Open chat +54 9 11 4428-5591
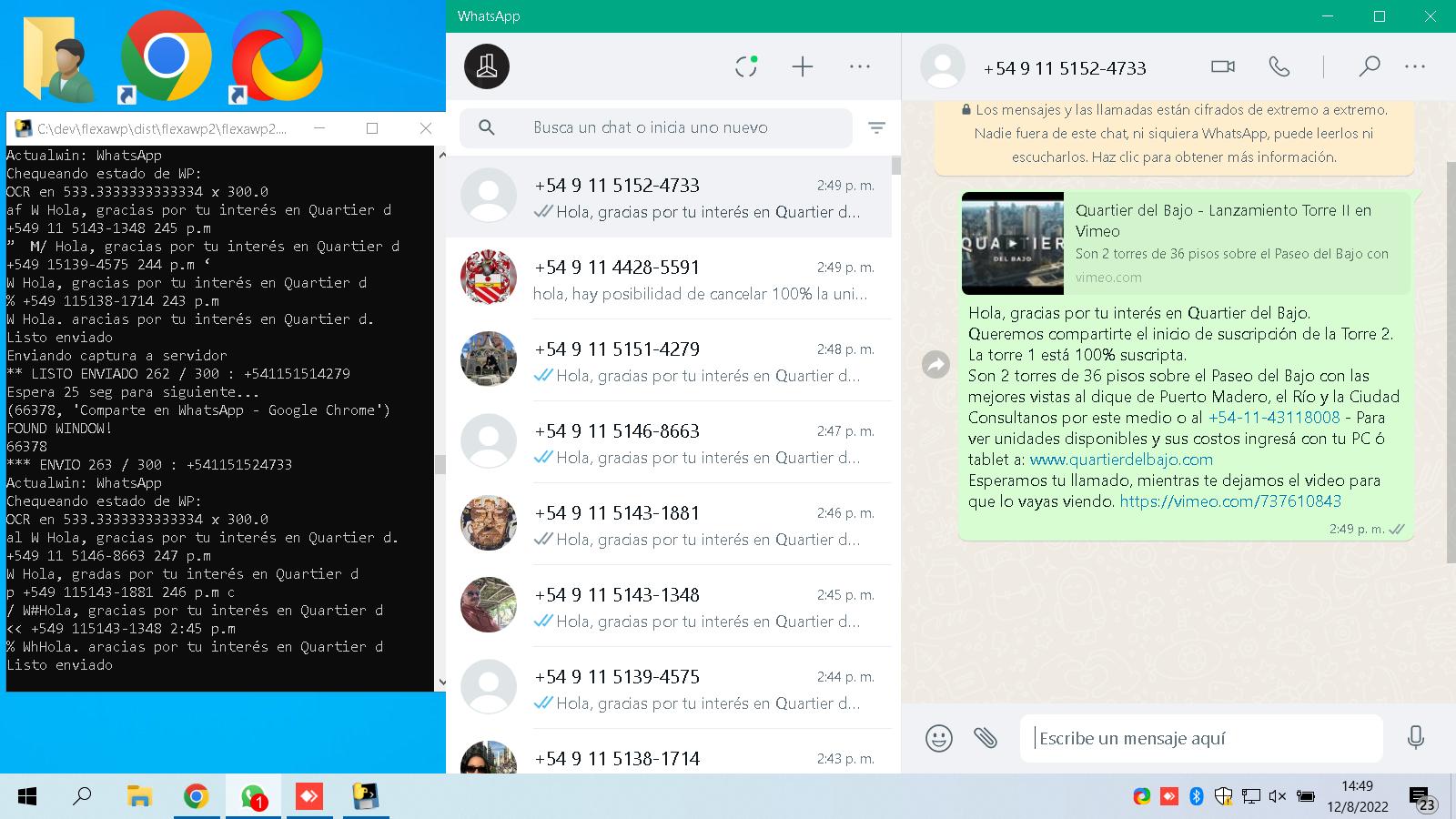 pos(669,278)
